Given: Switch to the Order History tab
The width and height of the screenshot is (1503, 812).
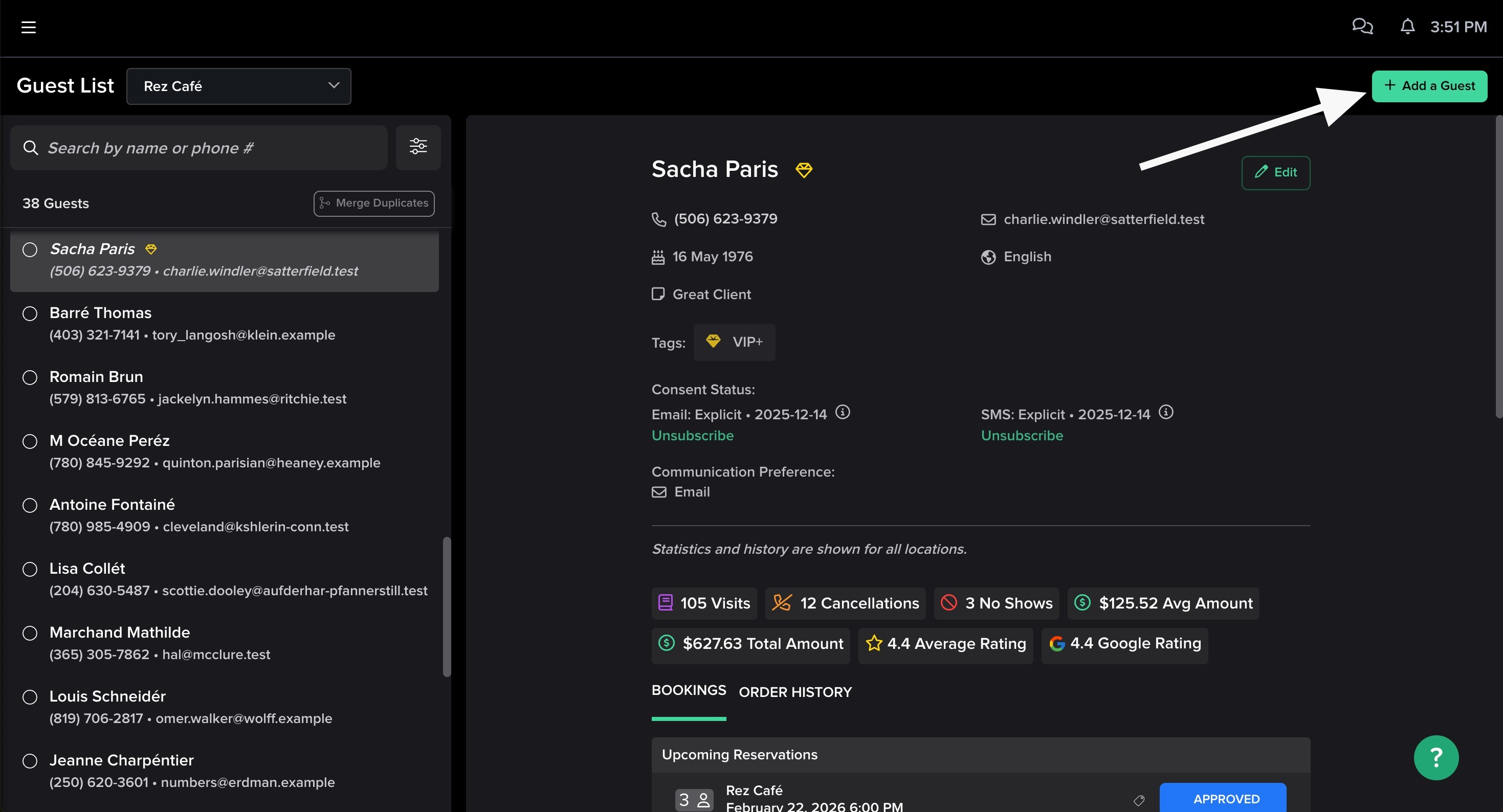Looking at the screenshot, I should 794,692.
